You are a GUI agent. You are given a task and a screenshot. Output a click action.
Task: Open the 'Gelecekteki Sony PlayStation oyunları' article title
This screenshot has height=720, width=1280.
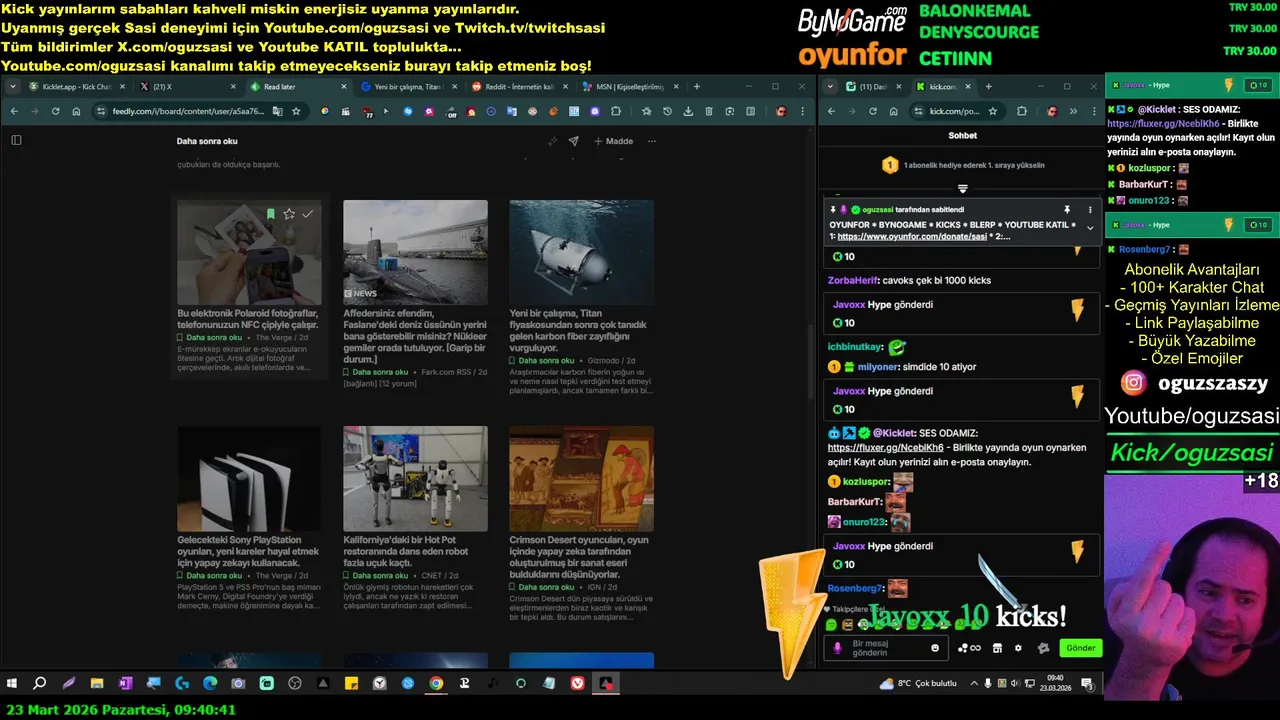248,551
